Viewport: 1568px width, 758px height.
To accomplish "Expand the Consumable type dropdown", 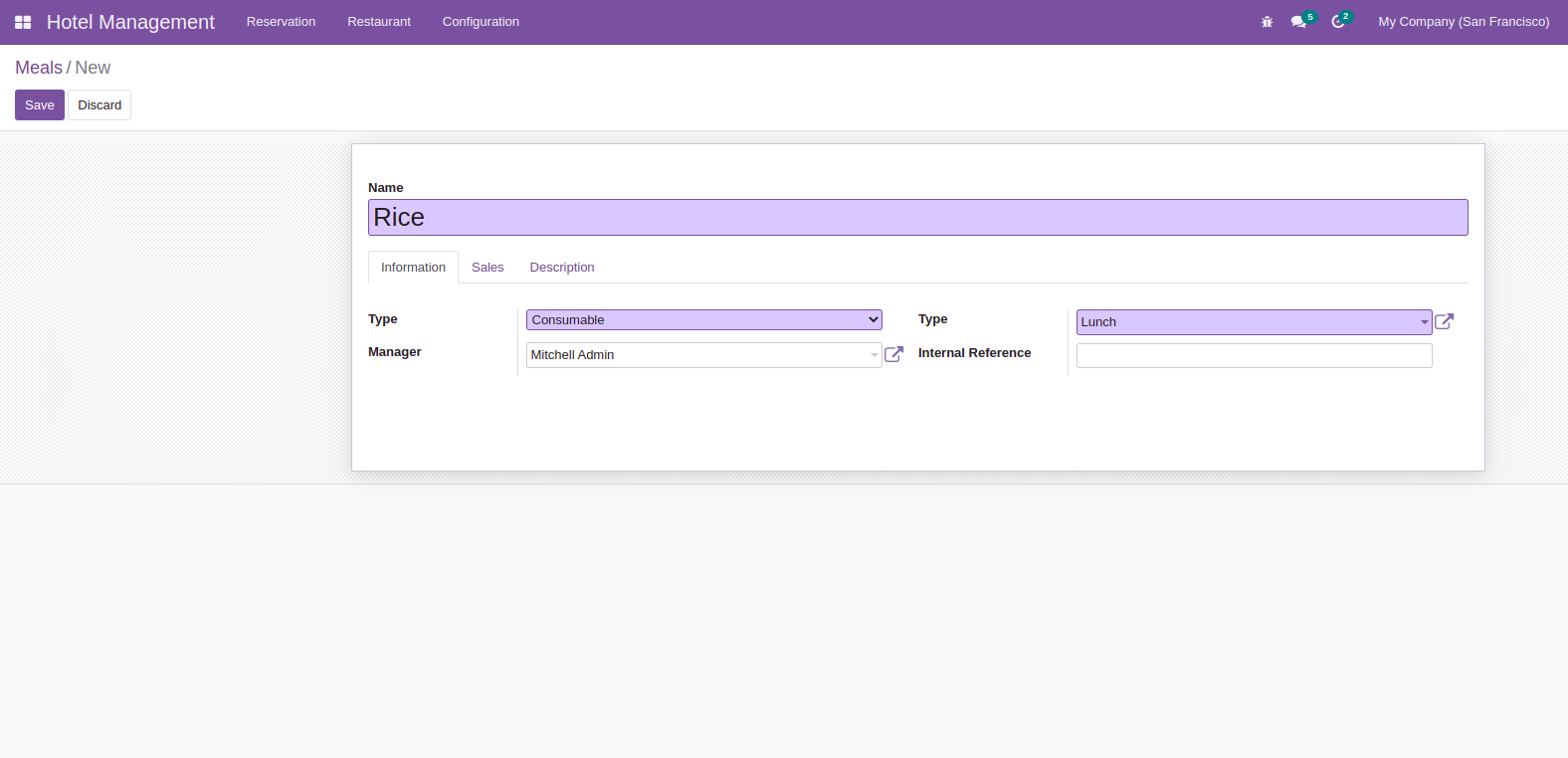I will coord(703,319).
